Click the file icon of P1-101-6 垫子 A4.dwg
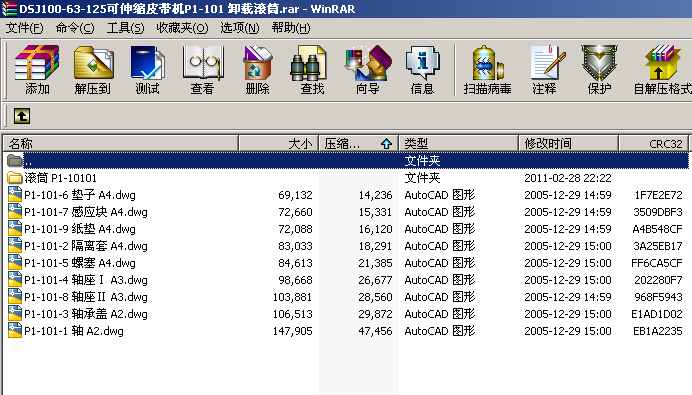The image size is (692, 395). click(15, 195)
